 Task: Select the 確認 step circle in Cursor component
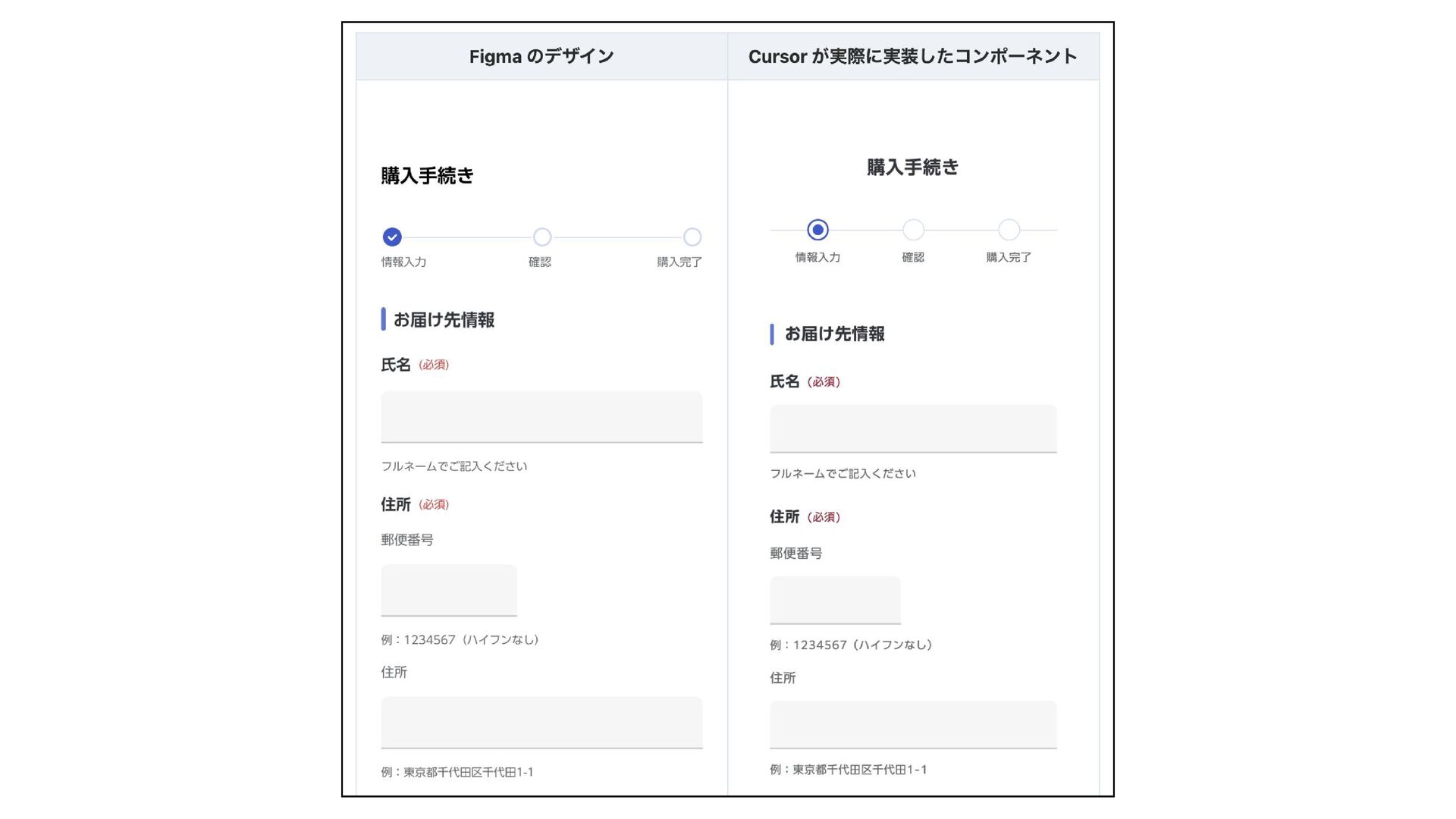(913, 230)
